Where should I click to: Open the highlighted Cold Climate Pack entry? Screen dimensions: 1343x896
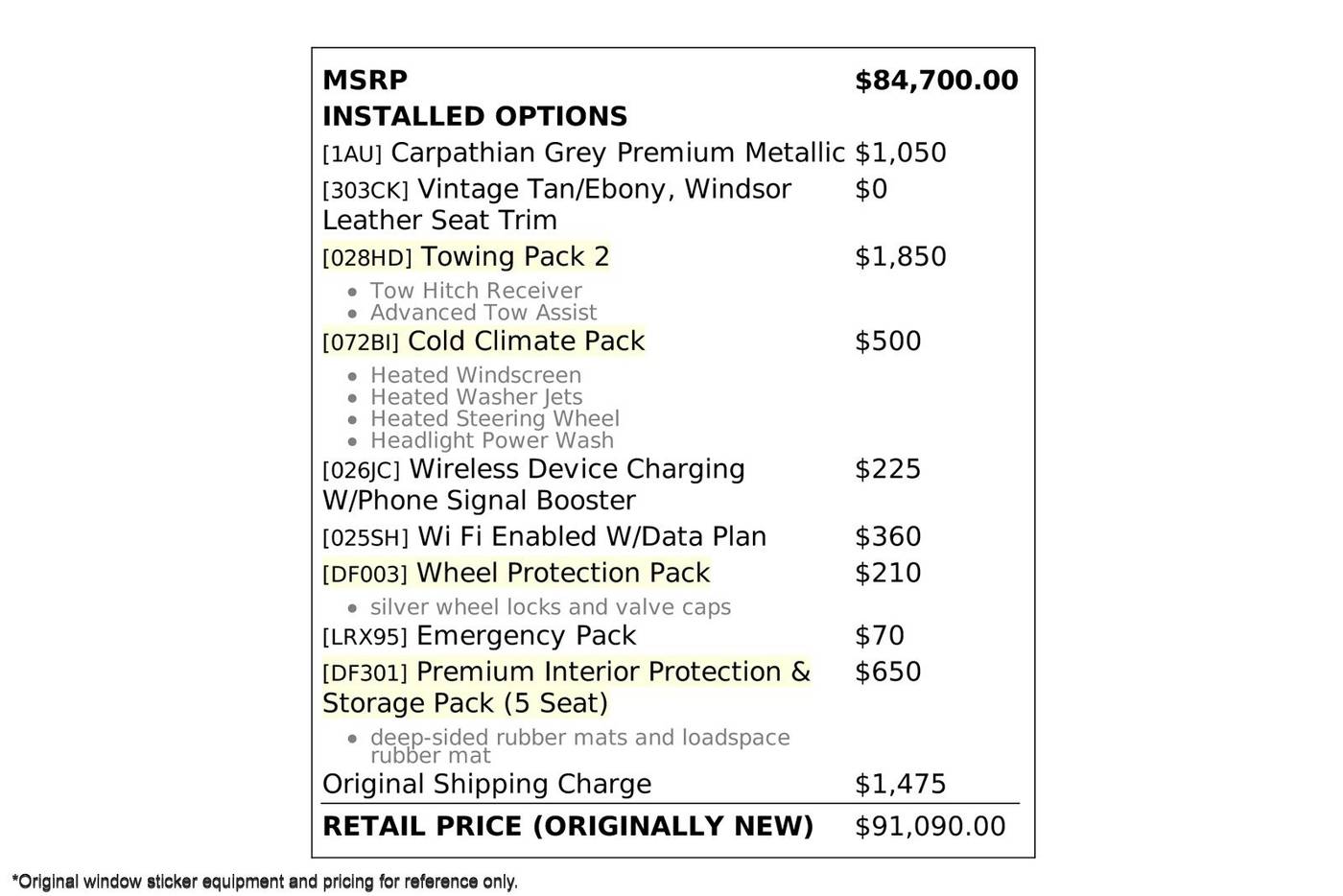point(483,342)
